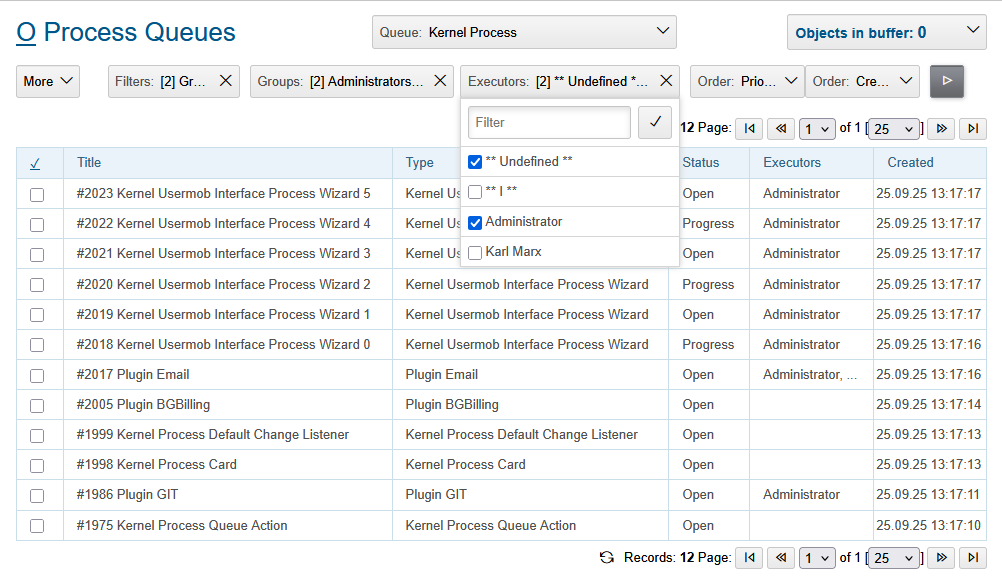Apply executor filter with checkmark button
The width and height of the screenshot is (1002, 582).
tap(655, 122)
